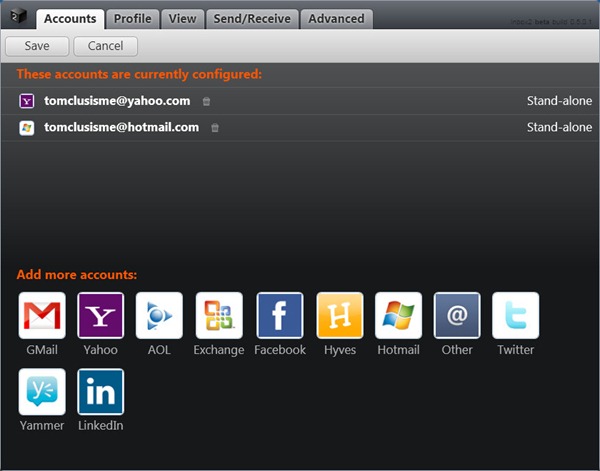The image size is (600, 471).
Task: Click the Windows icon beside tomclusisme@hotmail.com
Action: pos(27,128)
